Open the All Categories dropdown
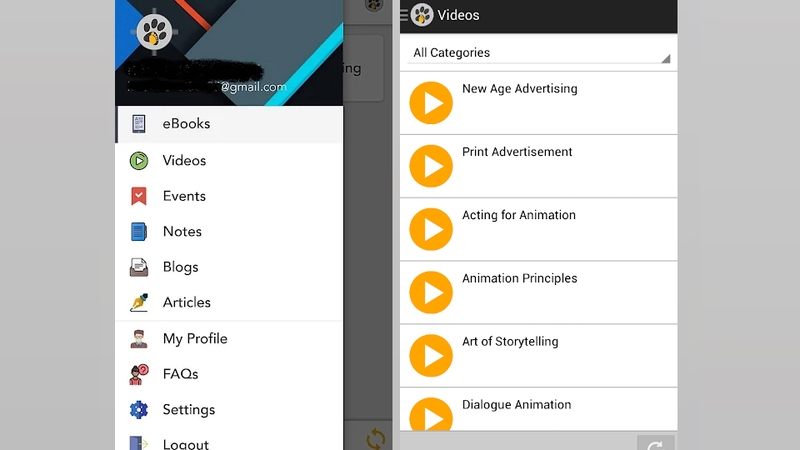This screenshot has height=450, width=800. pyautogui.click(x=539, y=53)
